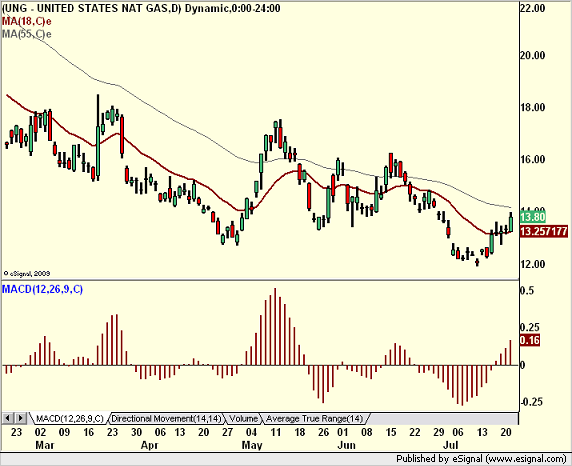Switch to the MACD(12,26,9,C) tab

click(x=69, y=419)
